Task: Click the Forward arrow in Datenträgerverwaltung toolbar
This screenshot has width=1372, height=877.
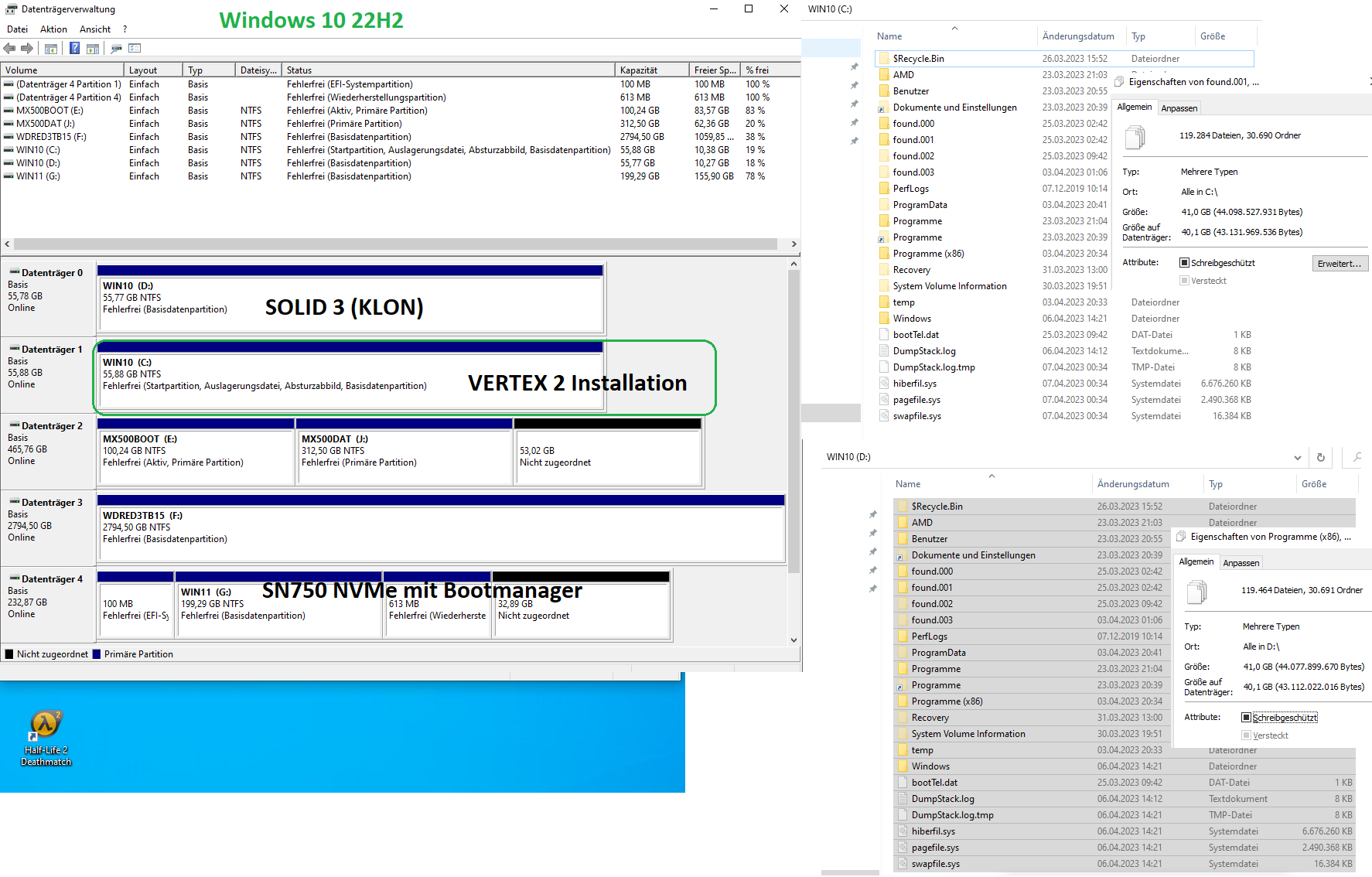Action: tap(27, 49)
